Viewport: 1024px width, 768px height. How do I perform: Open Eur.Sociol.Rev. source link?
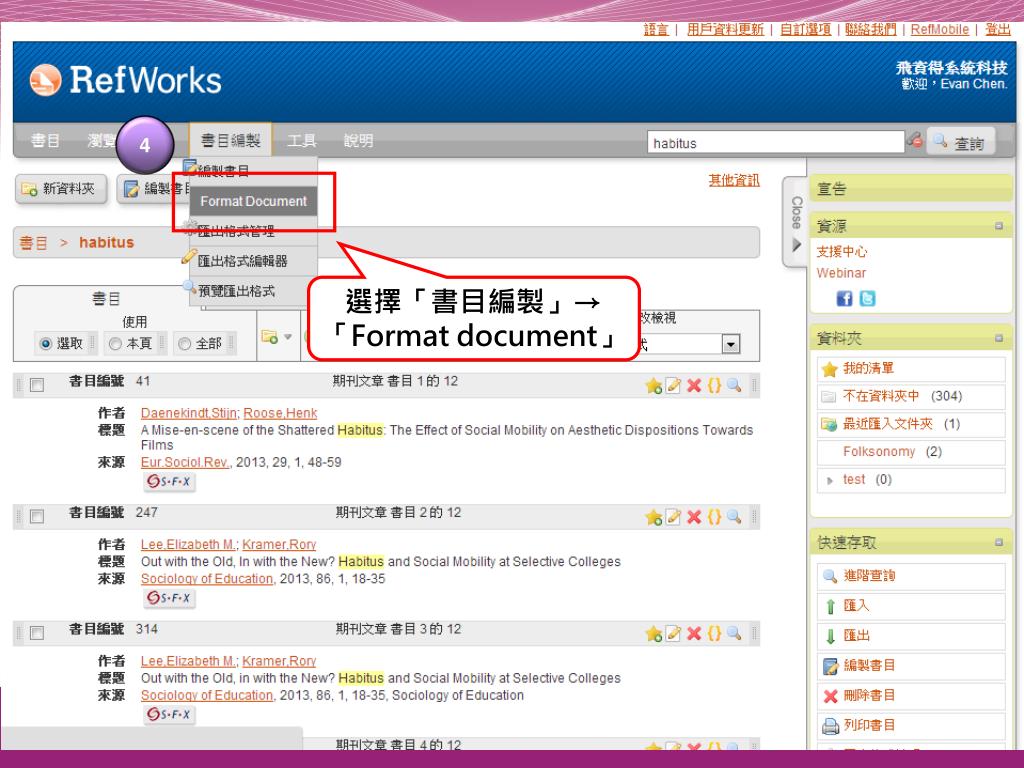[x=185, y=462]
